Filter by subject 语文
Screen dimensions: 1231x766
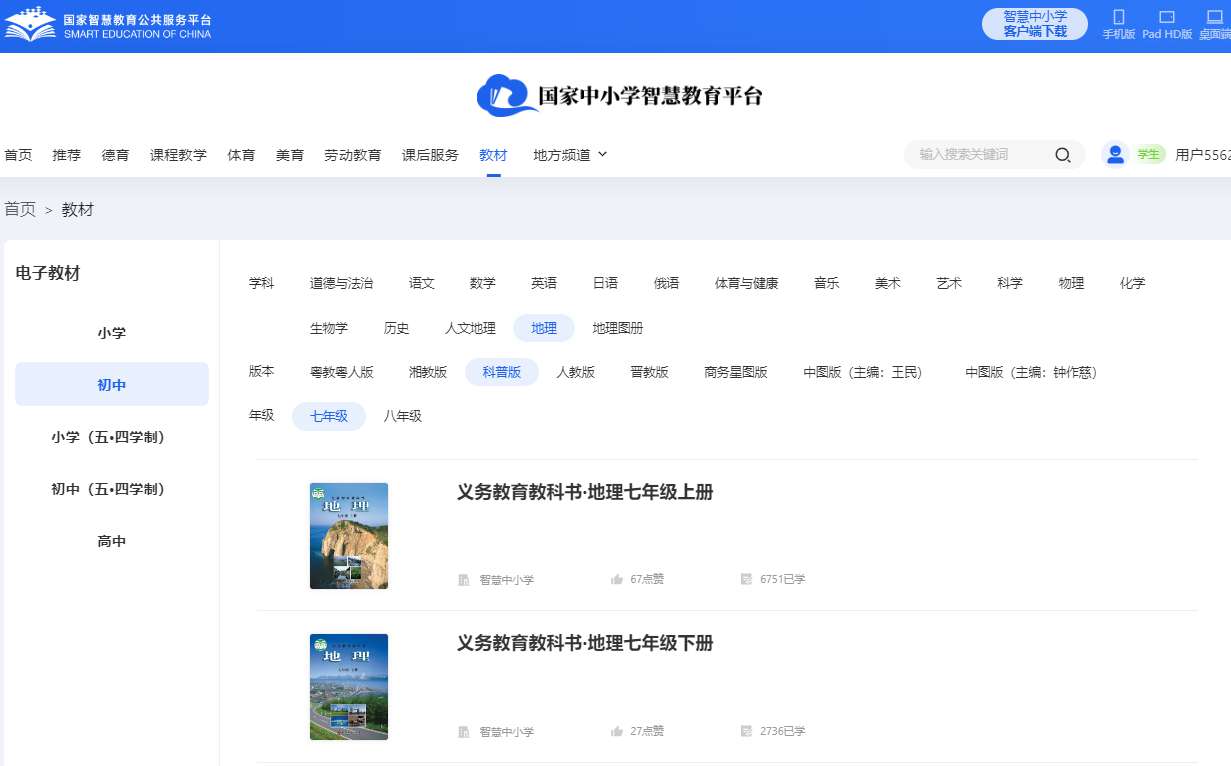tap(422, 283)
